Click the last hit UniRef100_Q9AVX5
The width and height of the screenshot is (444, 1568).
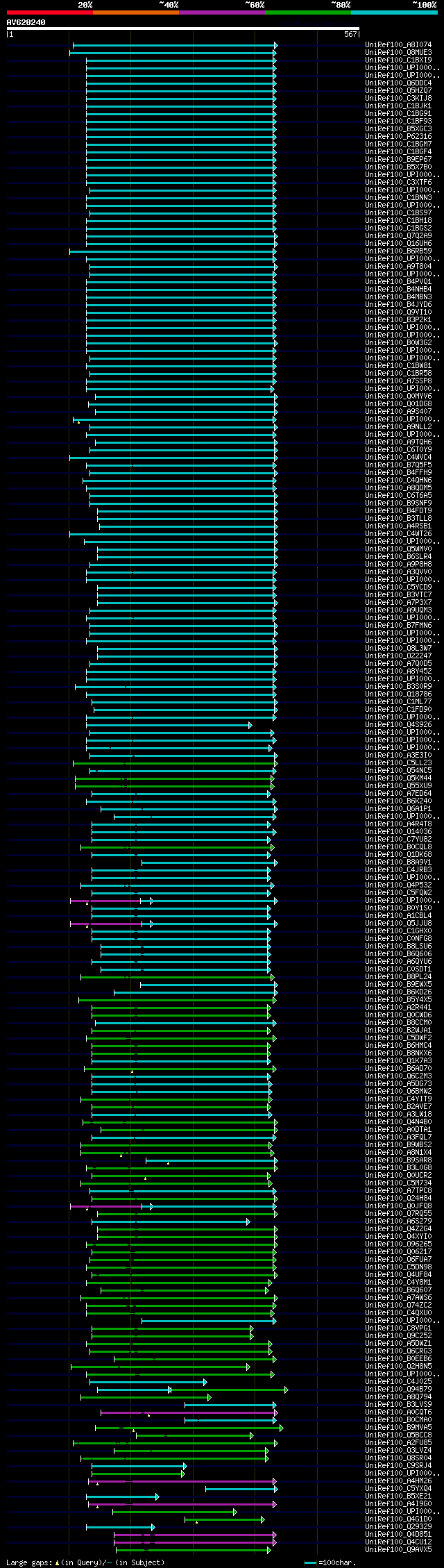(x=398, y=1549)
